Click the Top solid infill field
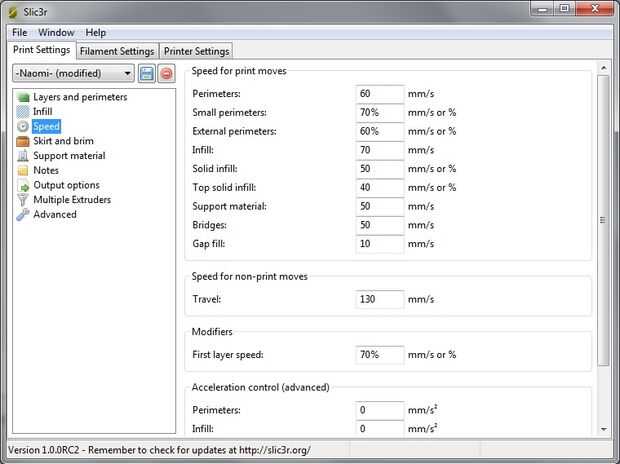The width and height of the screenshot is (620, 464). tap(380, 187)
